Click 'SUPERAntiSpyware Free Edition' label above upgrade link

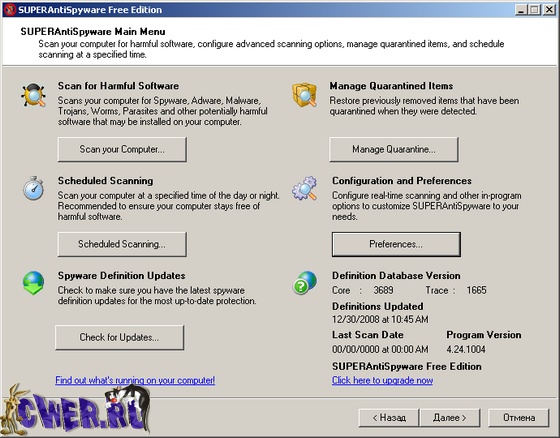point(407,367)
